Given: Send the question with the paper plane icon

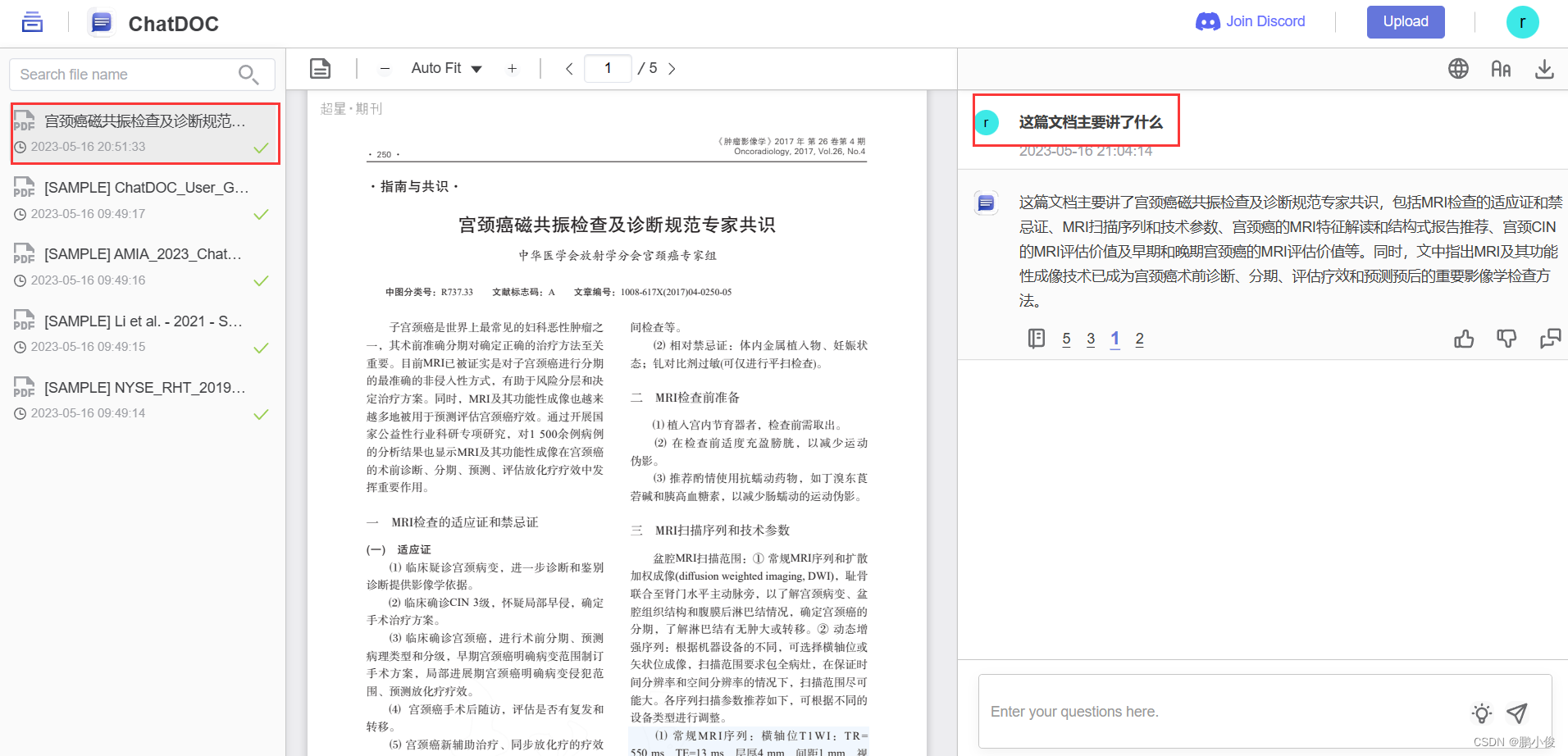Looking at the screenshot, I should [1517, 713].
